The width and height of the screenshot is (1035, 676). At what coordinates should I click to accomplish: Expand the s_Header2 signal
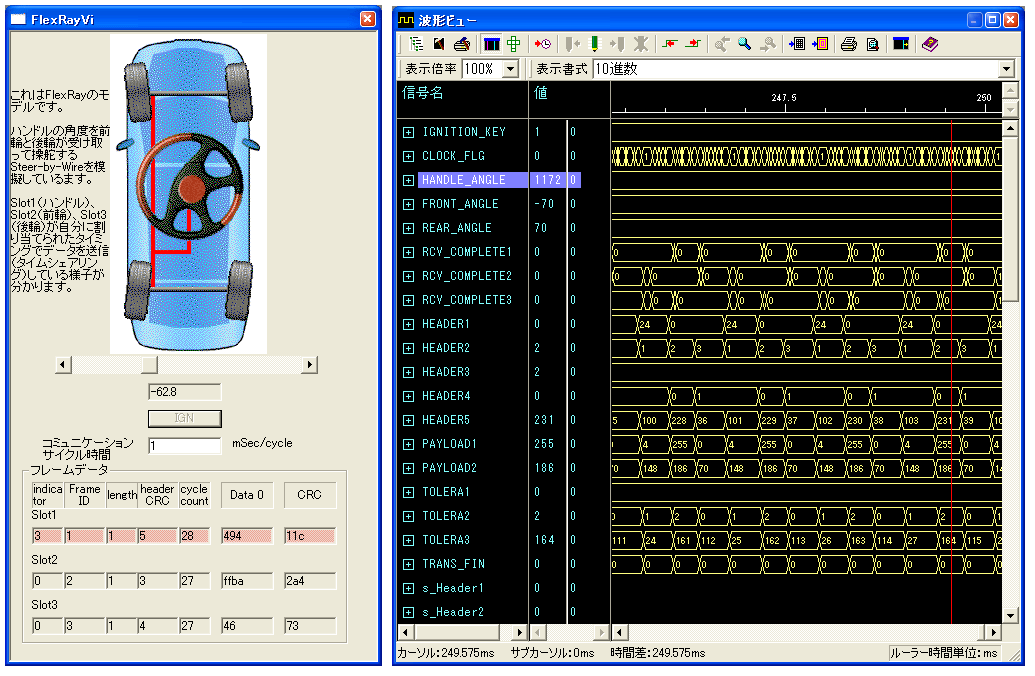pyautogui.click(x=409, y=613)
